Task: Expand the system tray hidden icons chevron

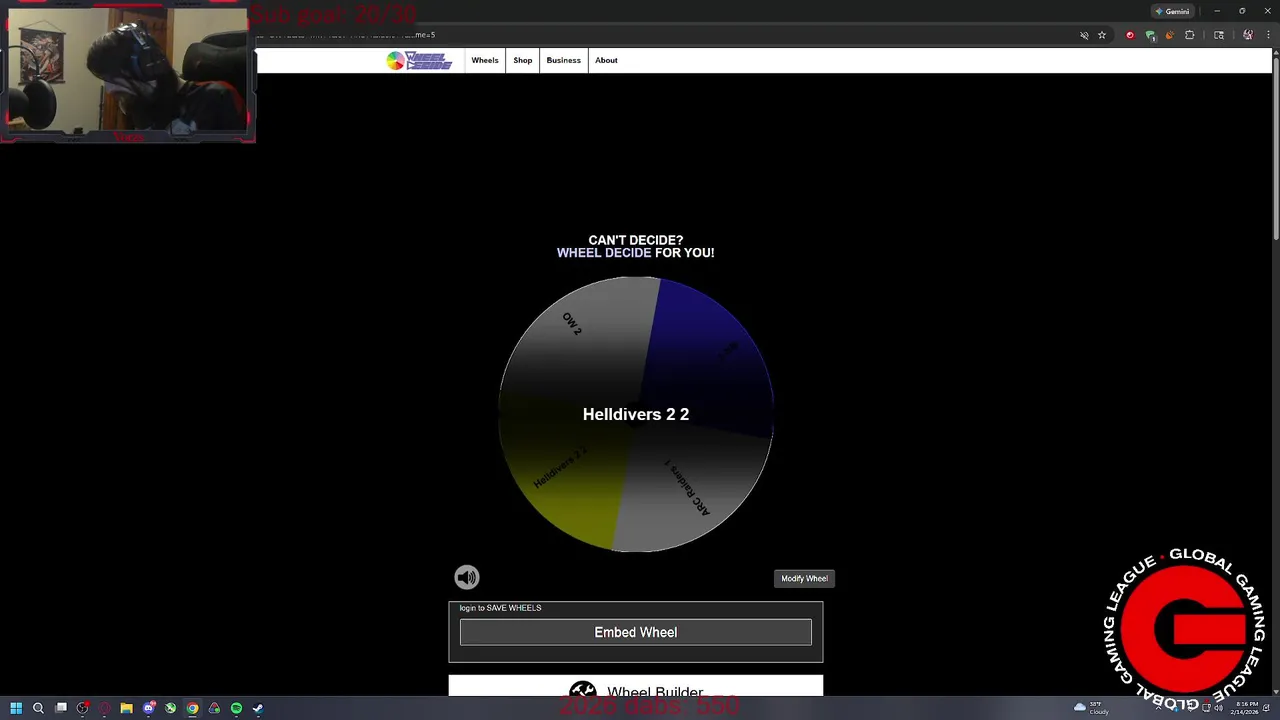Action: pos(1158,708)
